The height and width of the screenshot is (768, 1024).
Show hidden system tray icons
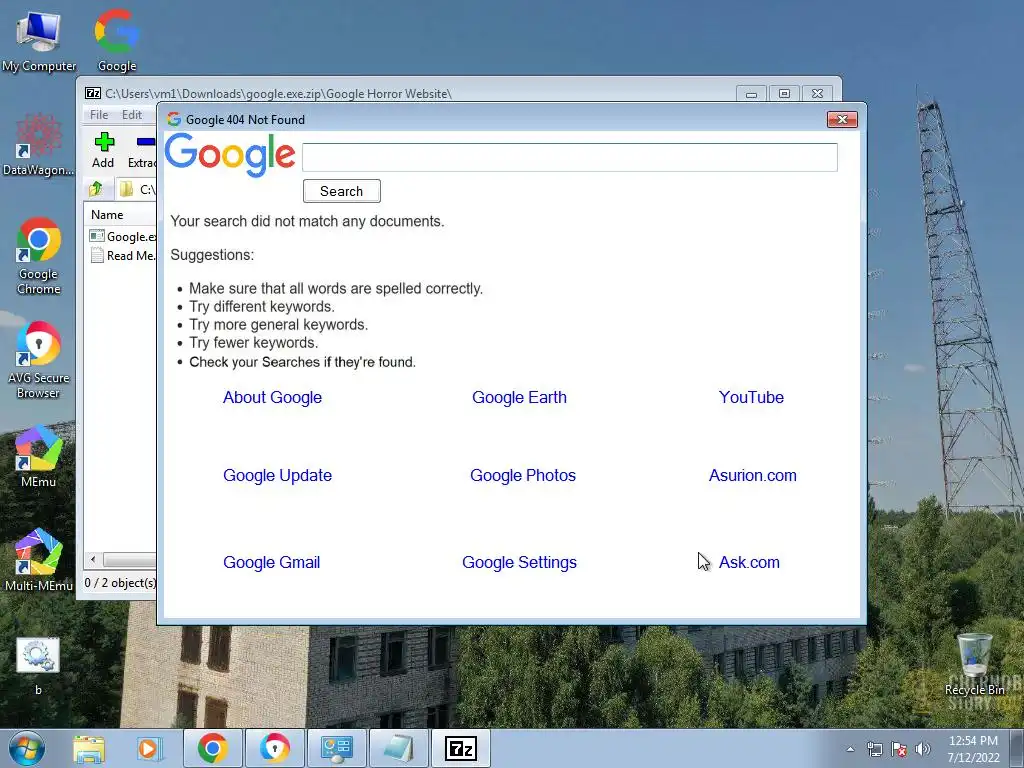tap(850, 749)
